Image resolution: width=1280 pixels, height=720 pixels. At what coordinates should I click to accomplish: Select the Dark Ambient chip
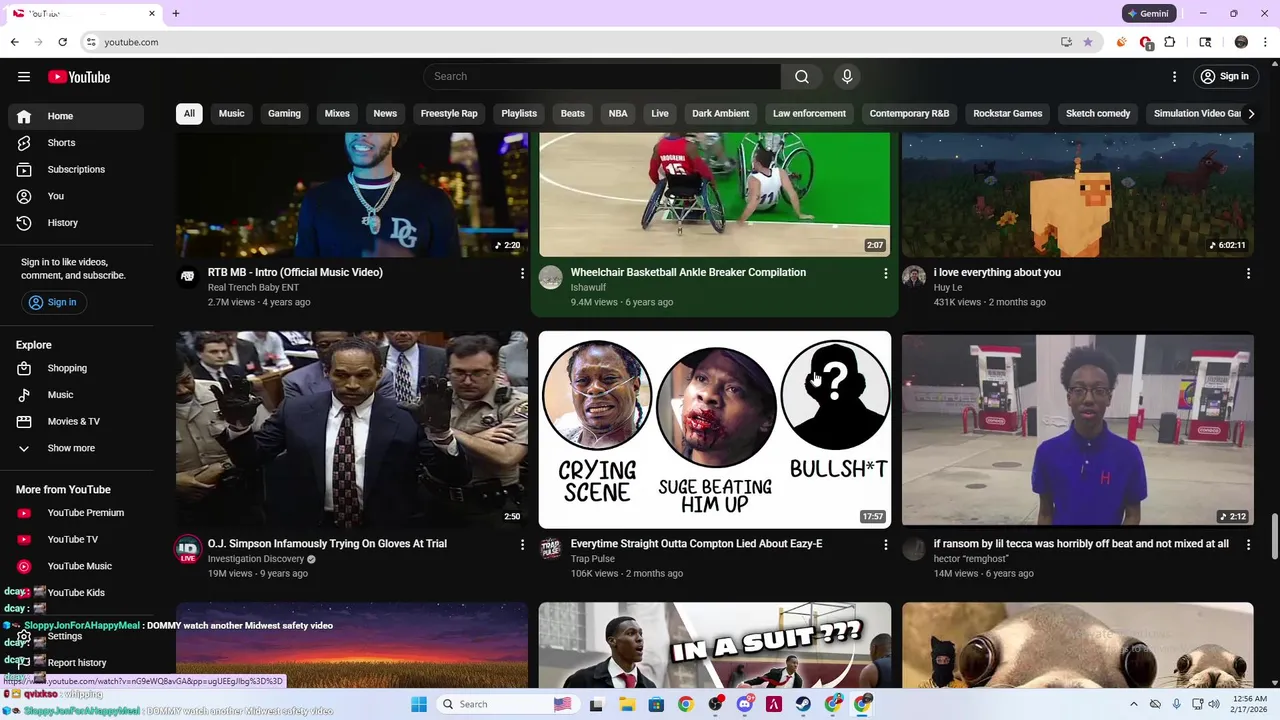tap(720, 114)
